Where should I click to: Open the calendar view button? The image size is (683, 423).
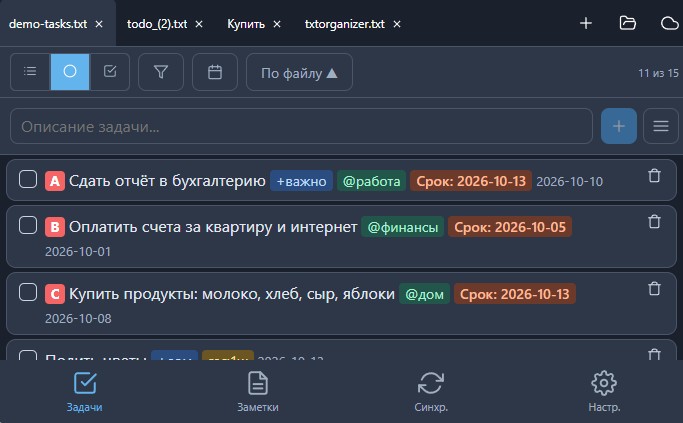(215, 72)
